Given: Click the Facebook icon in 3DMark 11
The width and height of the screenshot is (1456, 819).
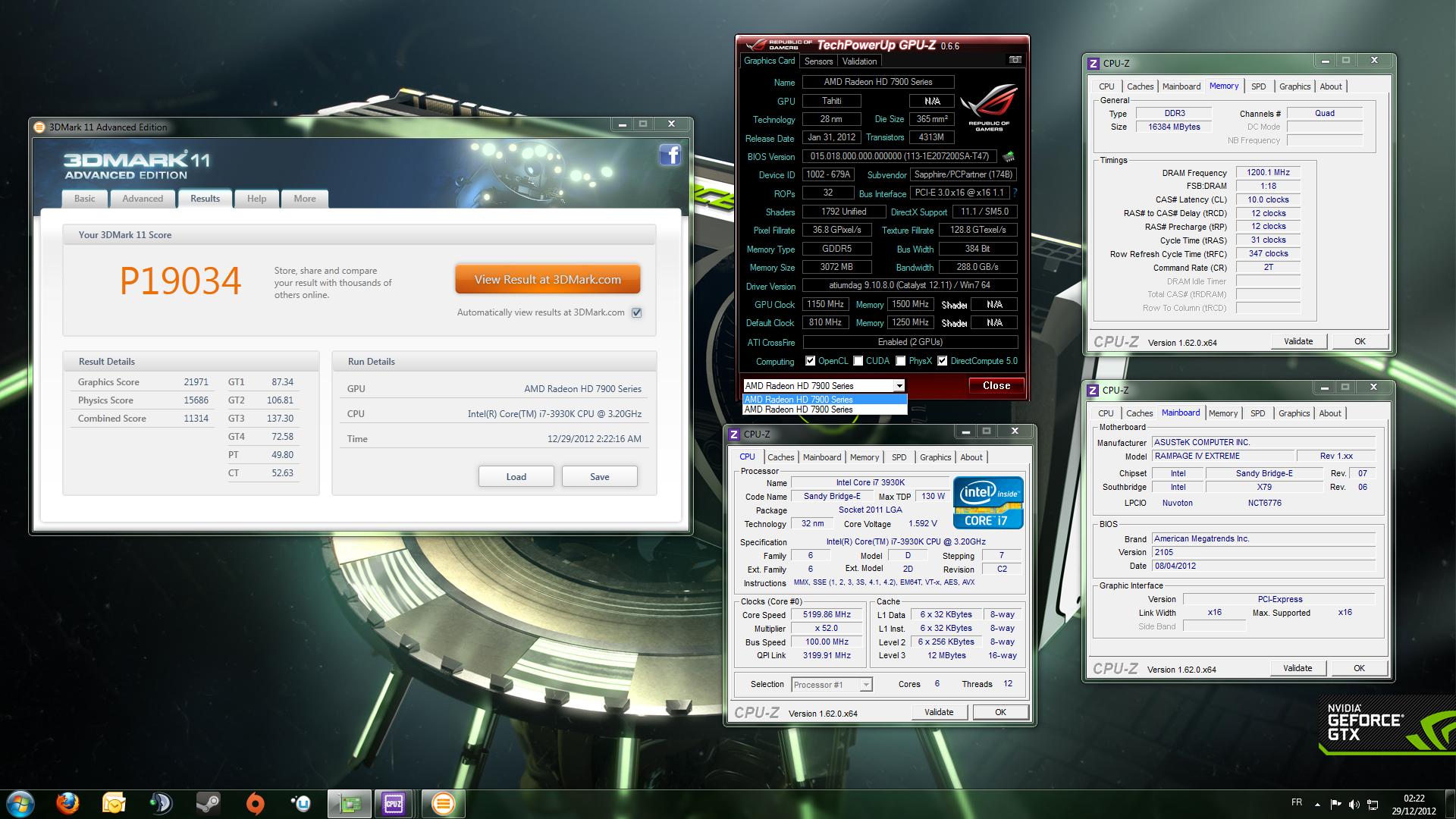Looking at the screenshot, I should 670,155.
